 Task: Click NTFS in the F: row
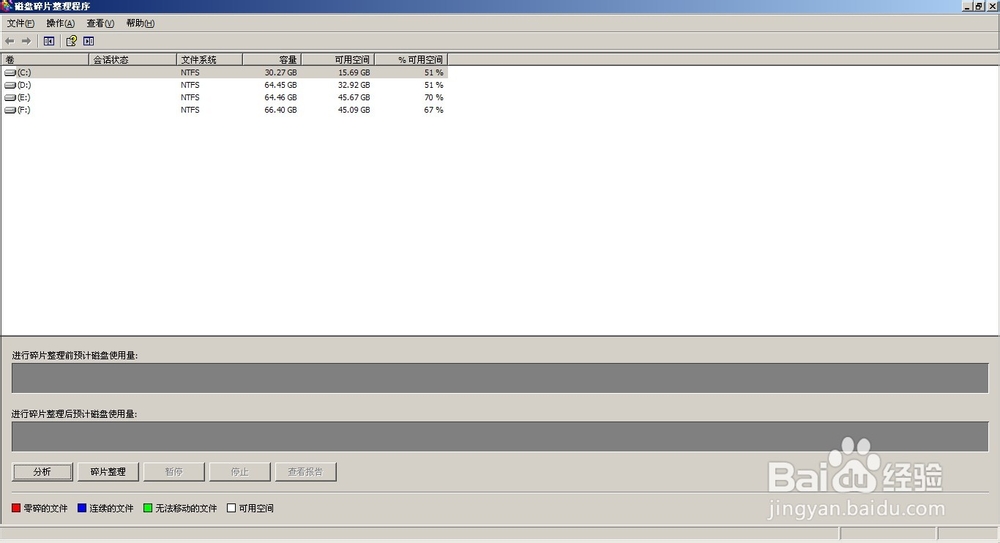[190, 110]
